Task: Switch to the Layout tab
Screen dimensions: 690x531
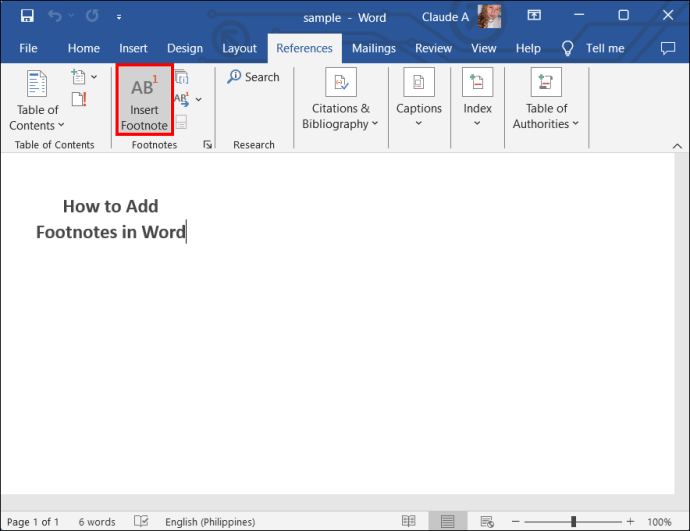Action: click(x=239, y=48)
